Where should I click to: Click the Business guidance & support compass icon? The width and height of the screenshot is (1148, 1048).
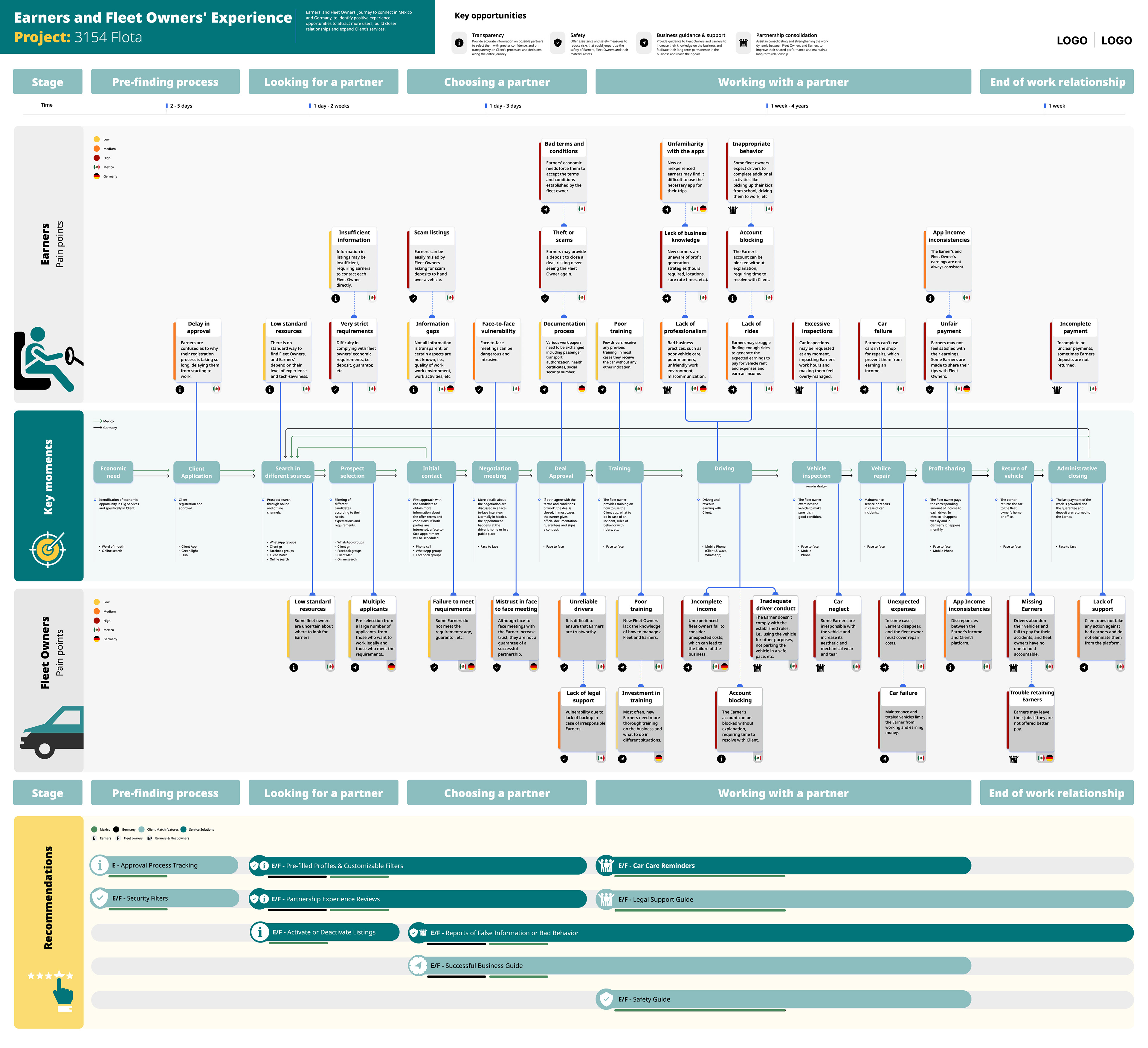point(644,43)
